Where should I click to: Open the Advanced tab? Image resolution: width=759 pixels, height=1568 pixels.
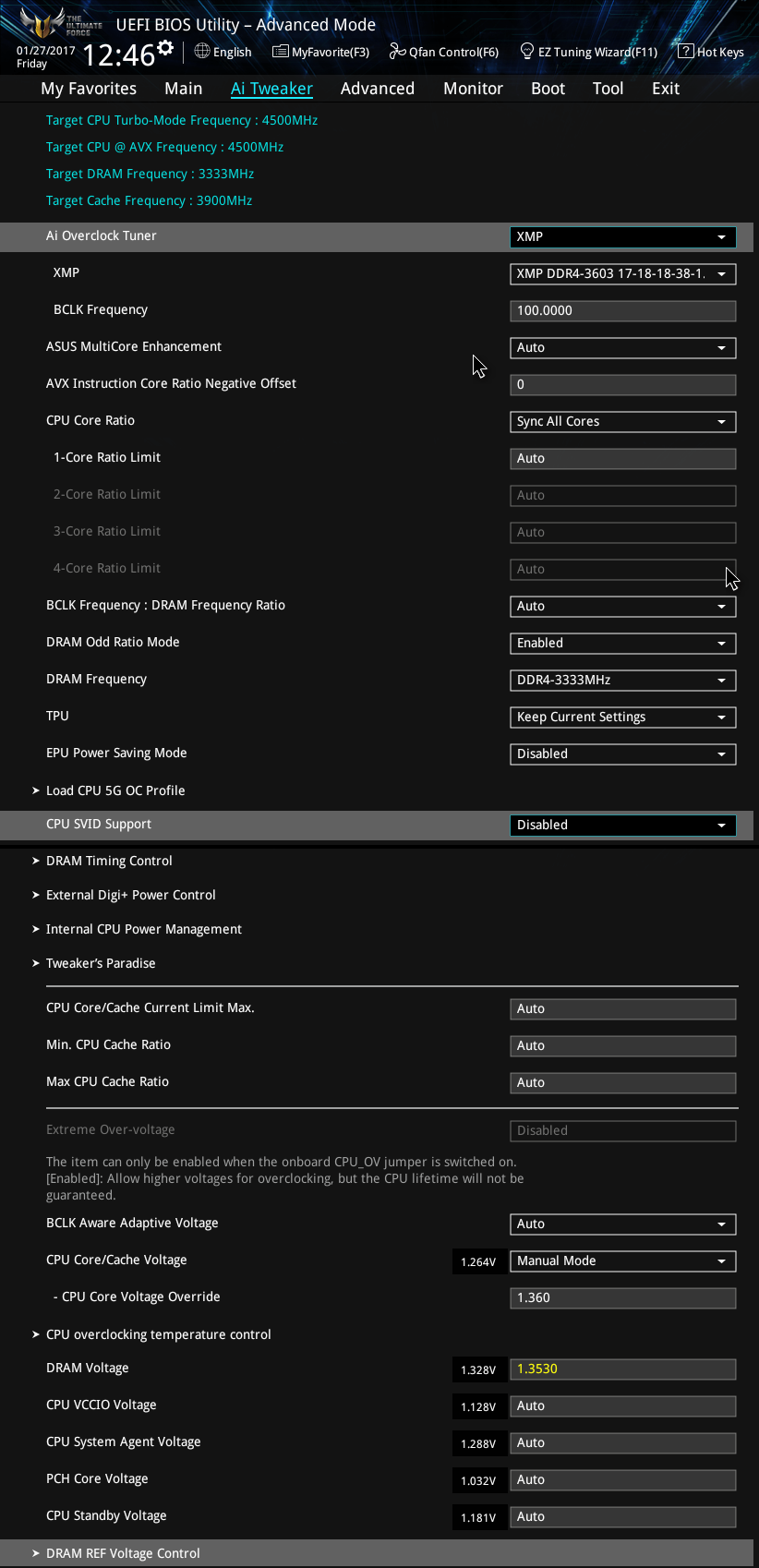[x=378, y=89]
